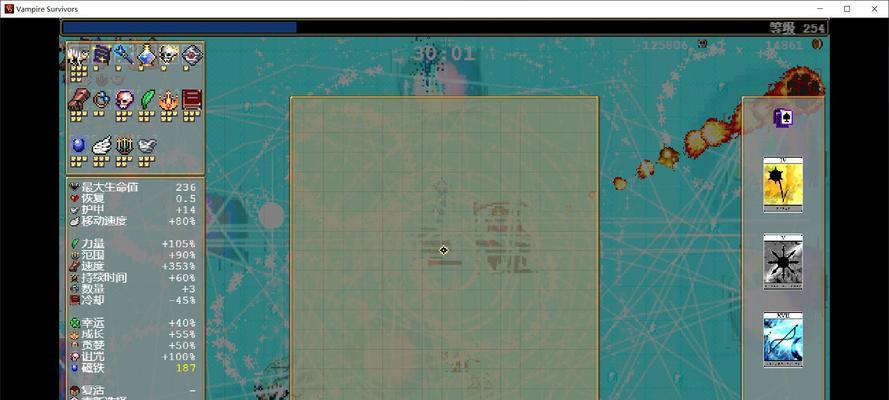Click the 贪婪 value +50%
Screen dimensions: 889x400
coord(181,346)
